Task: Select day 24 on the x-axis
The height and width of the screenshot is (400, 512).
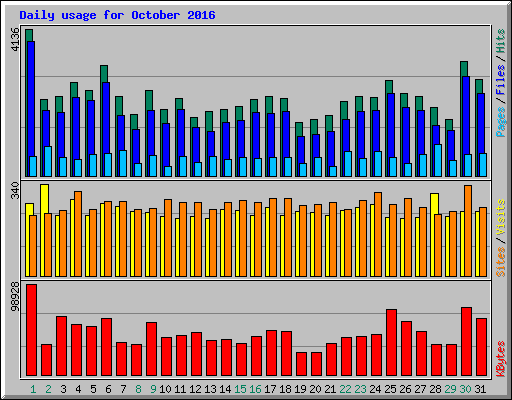Action: tap(375, 389)
